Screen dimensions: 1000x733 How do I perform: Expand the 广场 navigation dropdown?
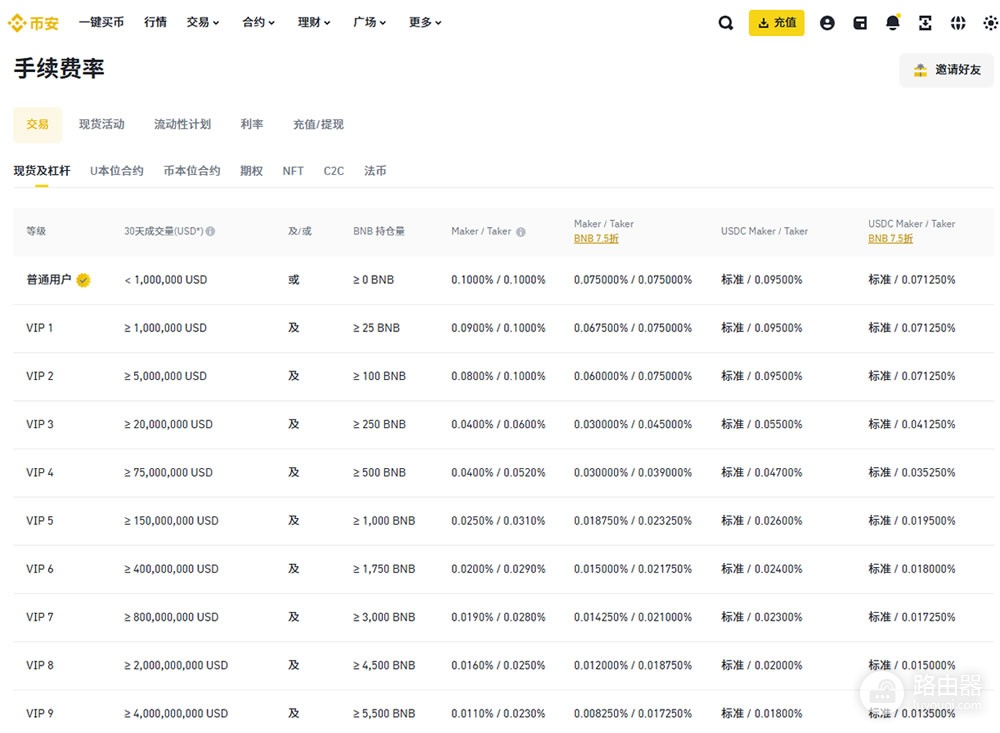click(369, 22)
